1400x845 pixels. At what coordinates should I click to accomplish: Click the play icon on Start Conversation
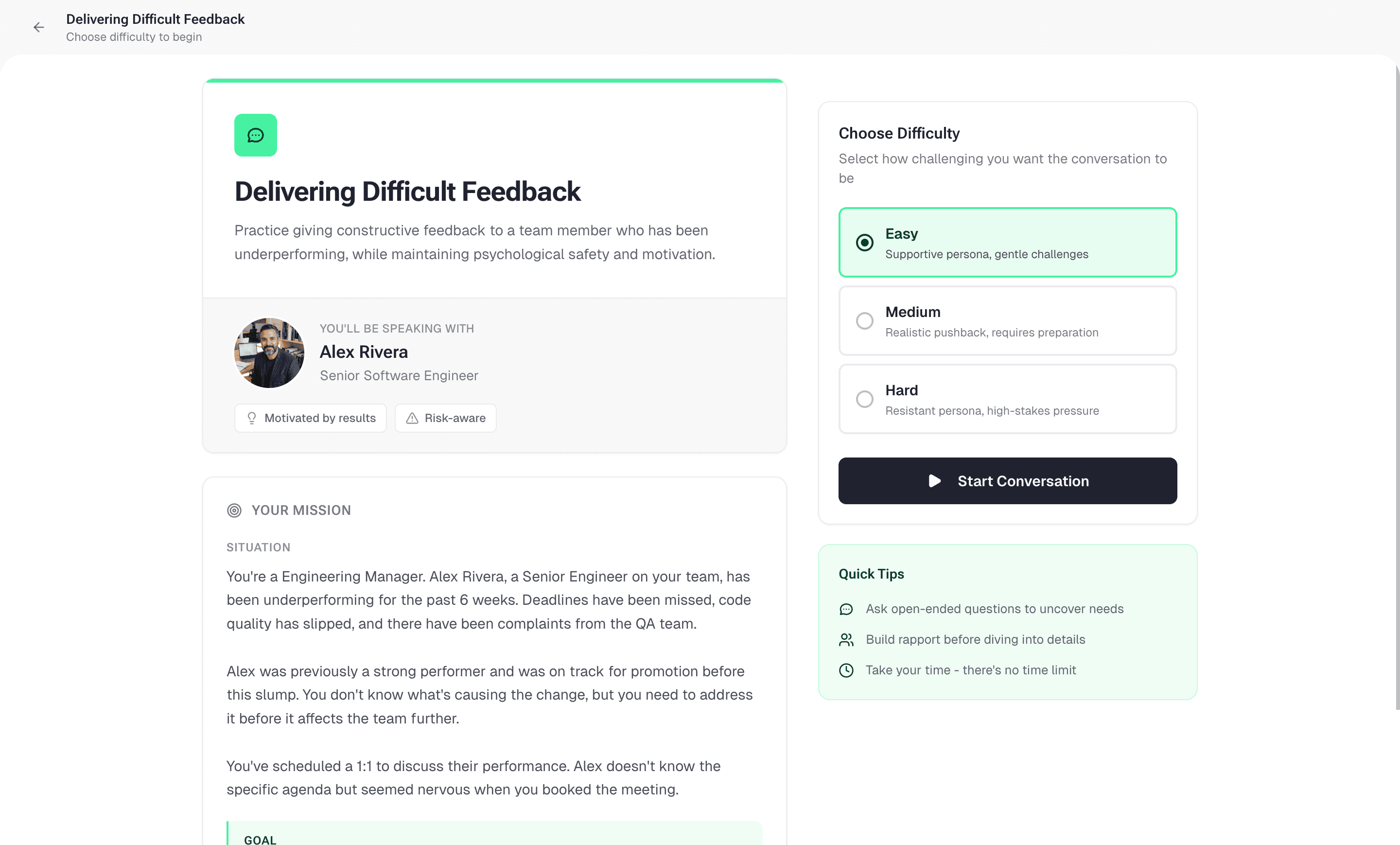click(934, 481)
